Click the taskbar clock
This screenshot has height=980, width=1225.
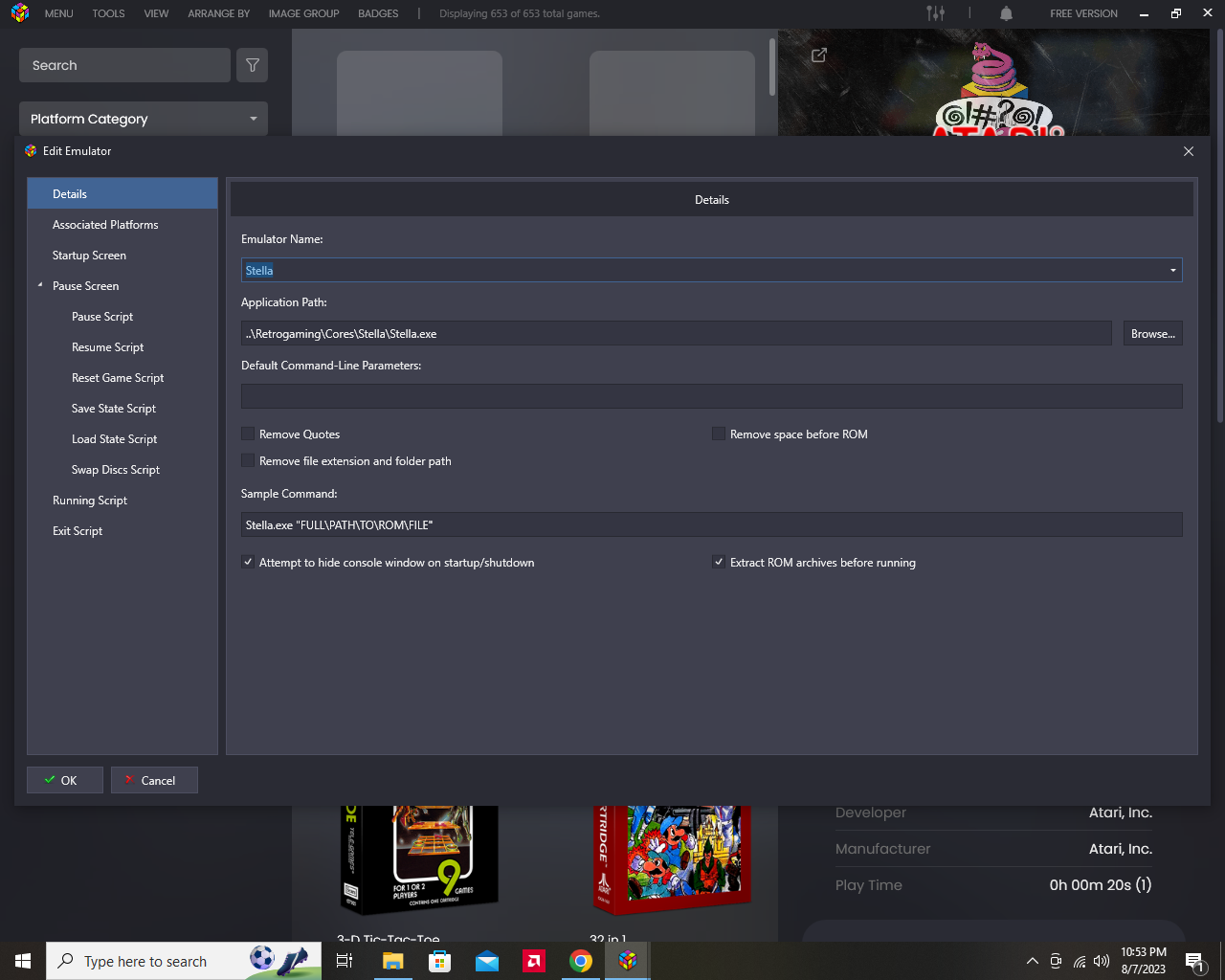pos(1144,961)
